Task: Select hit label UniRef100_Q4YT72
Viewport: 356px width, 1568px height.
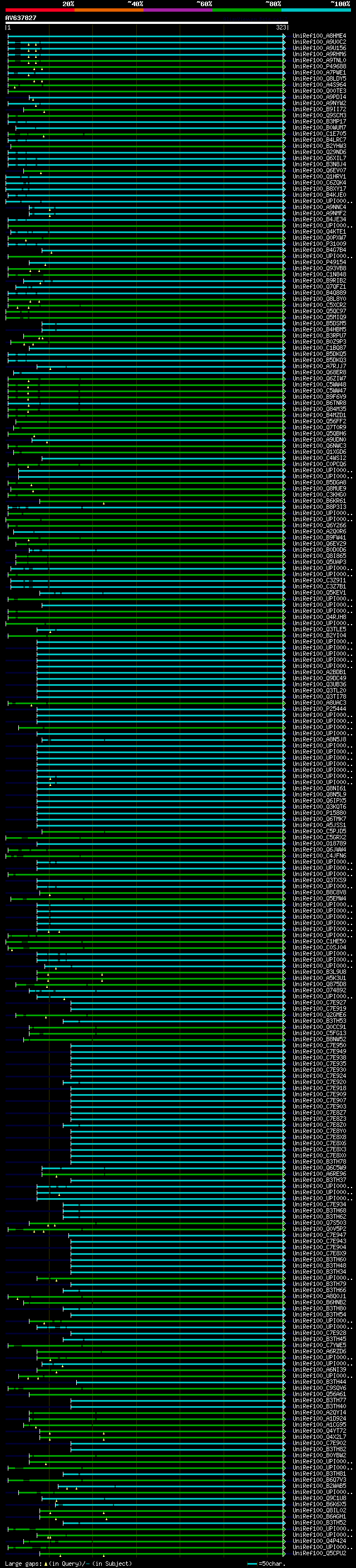Action: click(319, 1431)
